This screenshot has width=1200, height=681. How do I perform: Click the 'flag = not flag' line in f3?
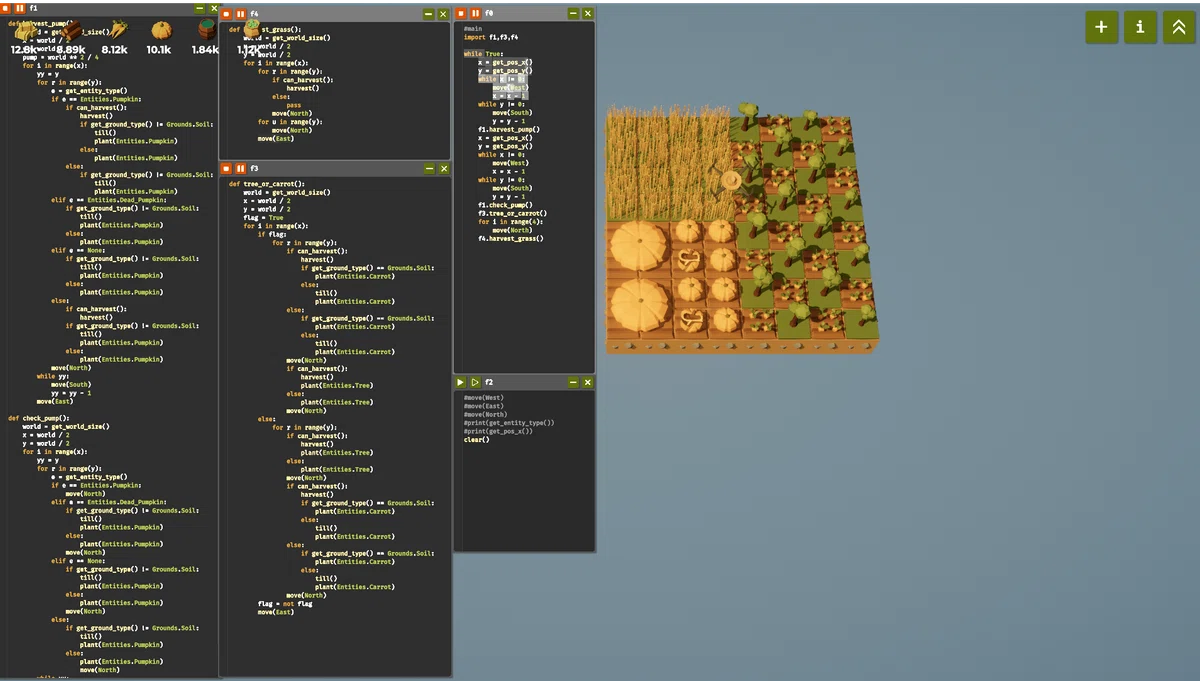click(285, 604)
